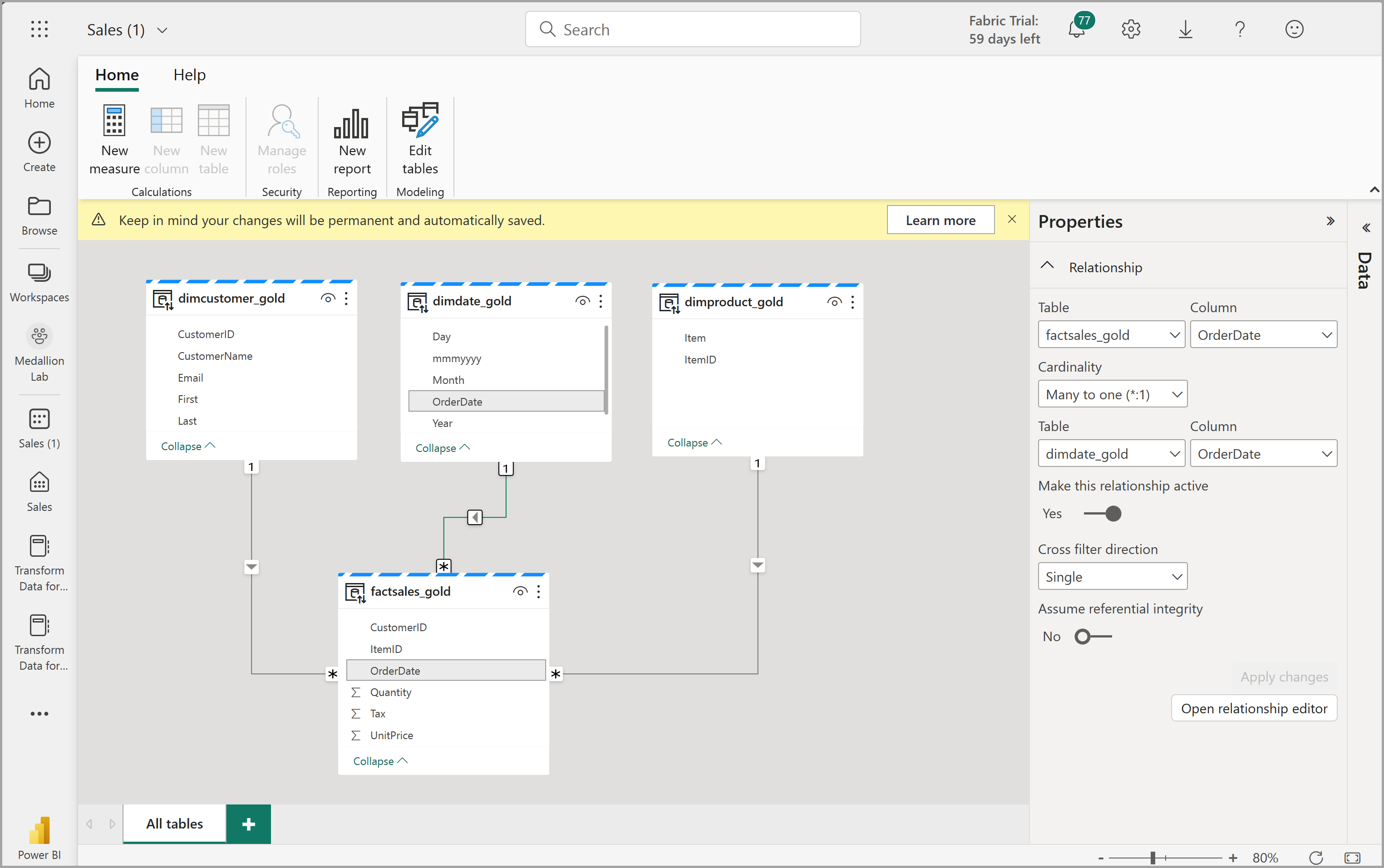Click Learn more in the warning banner
Screen dimensions: 1384x868
point(940,220)
